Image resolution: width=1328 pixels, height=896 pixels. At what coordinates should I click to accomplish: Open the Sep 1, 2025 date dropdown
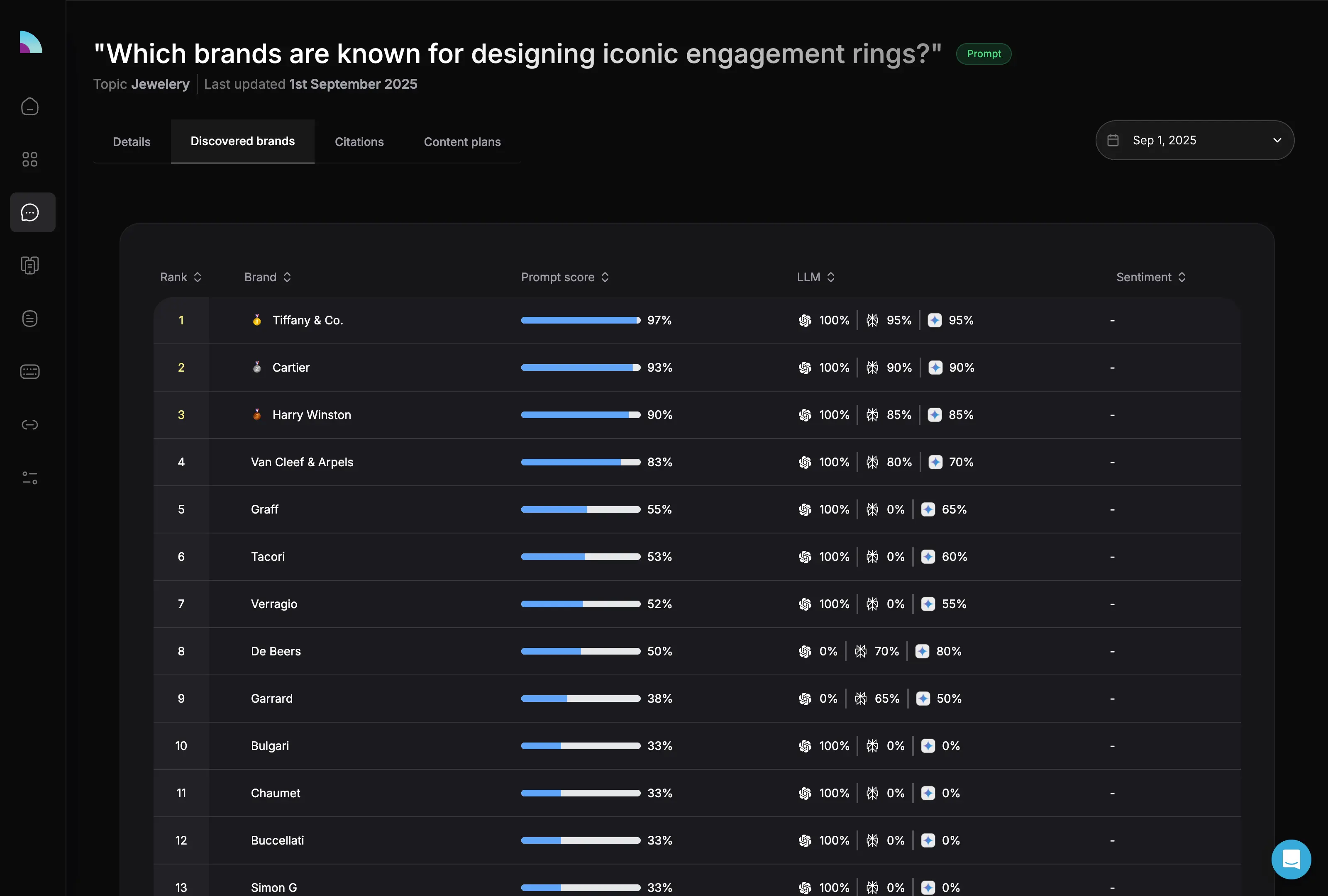[1194, 140]
